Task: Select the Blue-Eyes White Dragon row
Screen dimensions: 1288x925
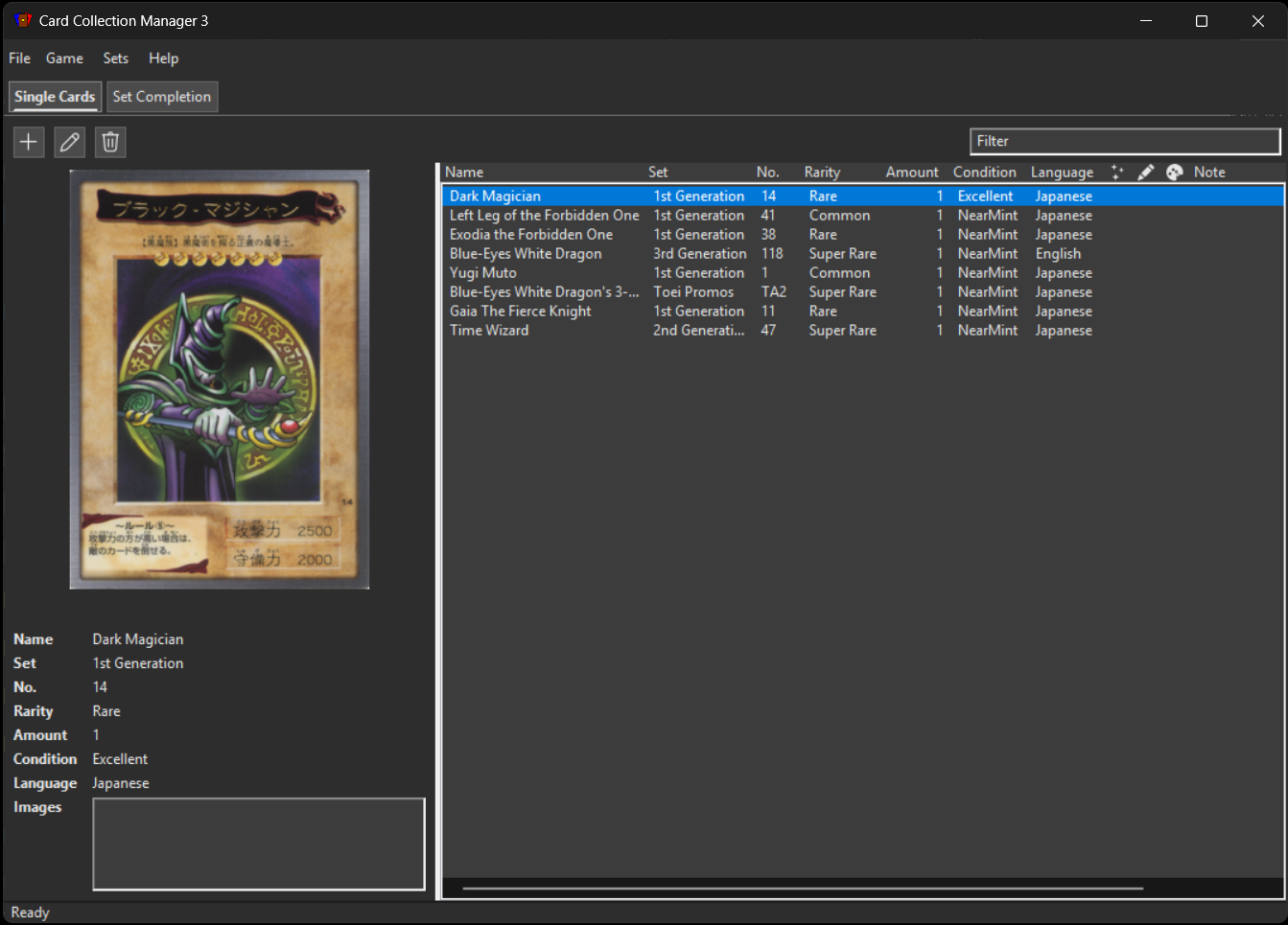Action: (863, 254)
